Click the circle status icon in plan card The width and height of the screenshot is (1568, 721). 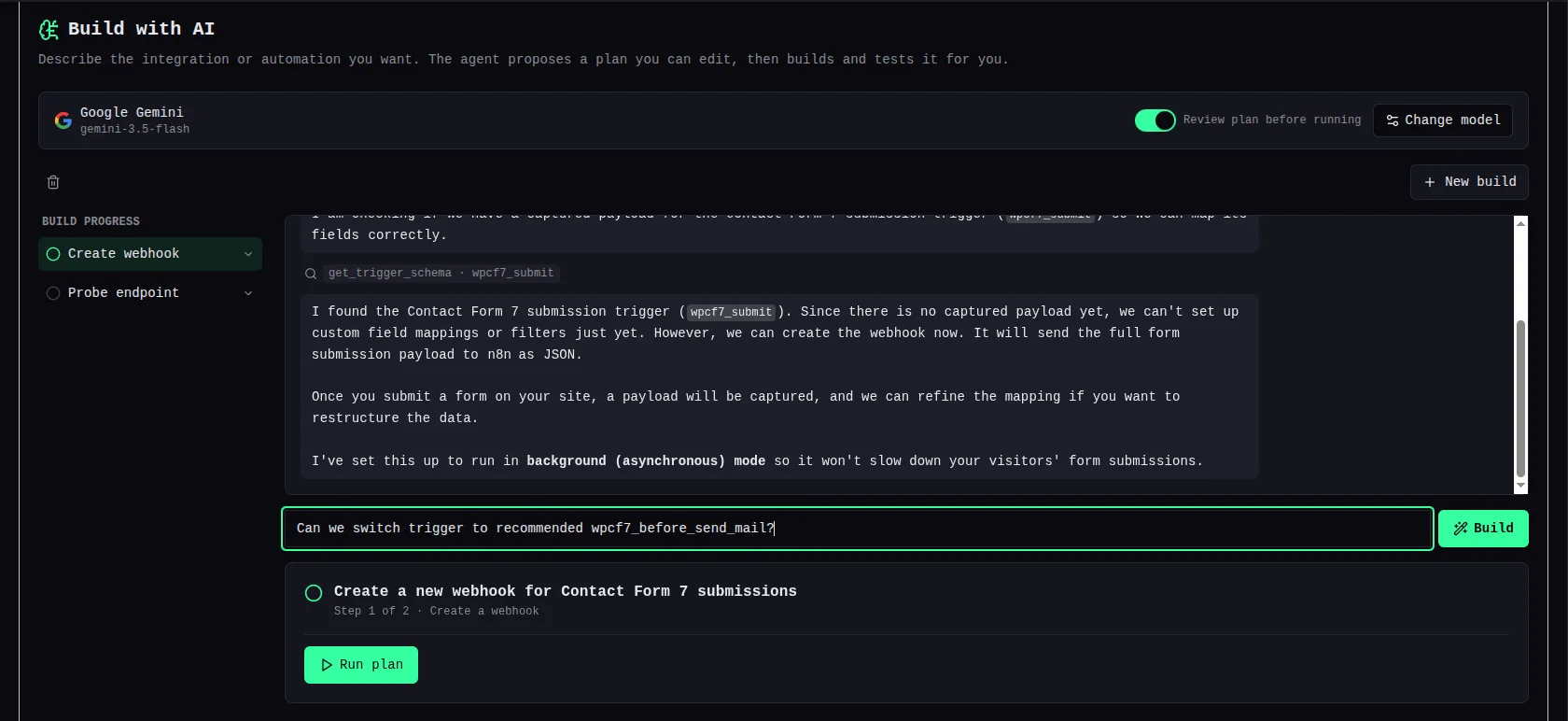tap(314, 593)
